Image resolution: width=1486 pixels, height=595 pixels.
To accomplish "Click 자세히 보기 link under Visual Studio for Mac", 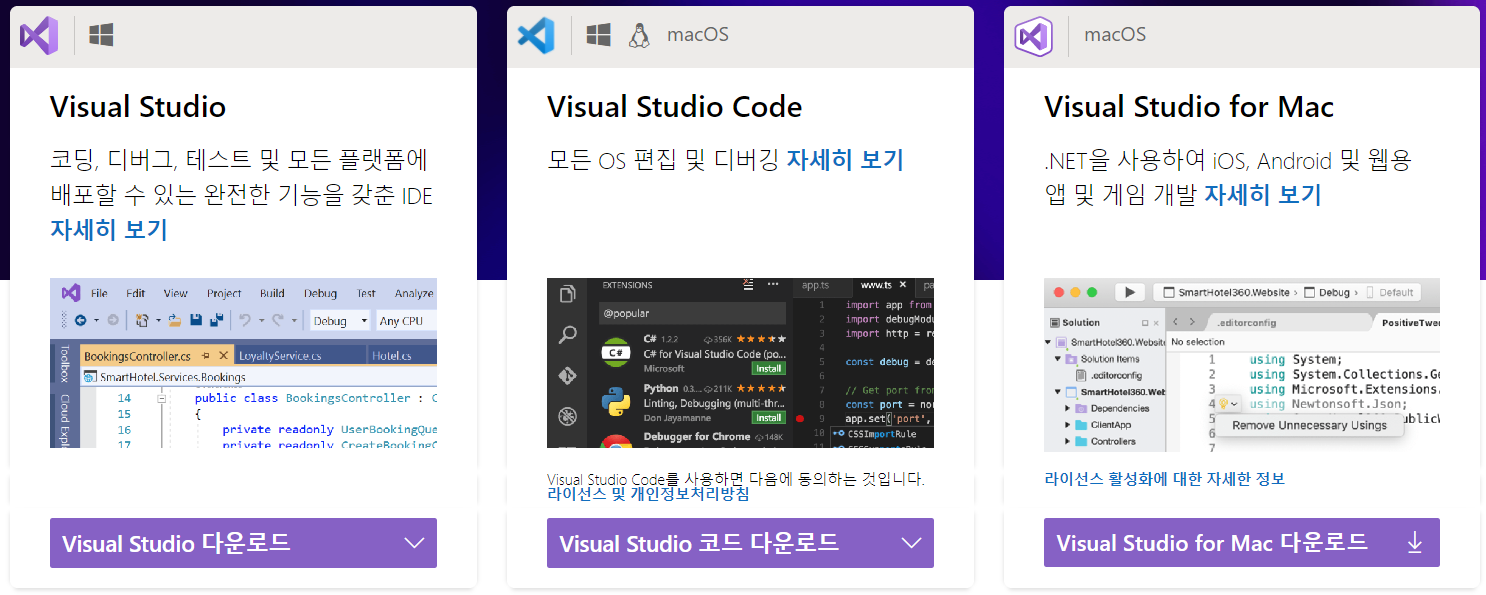I will click(x=1262, y=195).
